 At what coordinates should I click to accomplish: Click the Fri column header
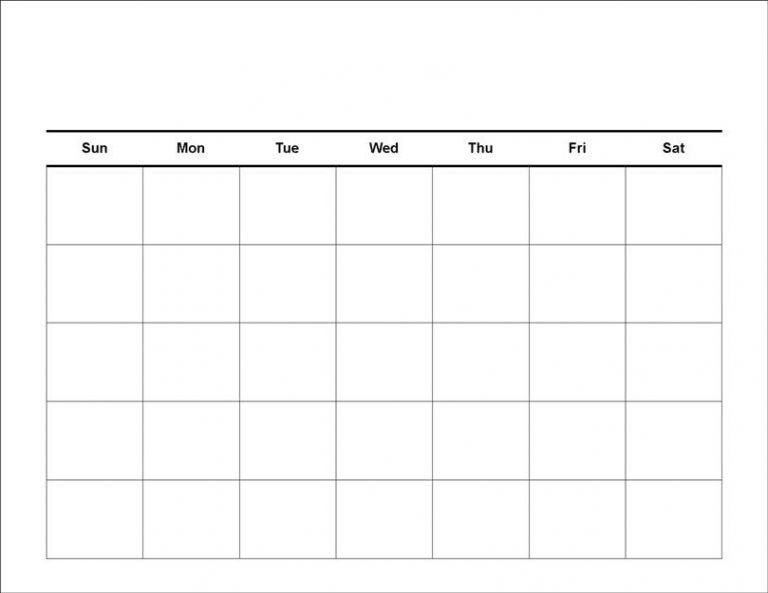point(577,148)
